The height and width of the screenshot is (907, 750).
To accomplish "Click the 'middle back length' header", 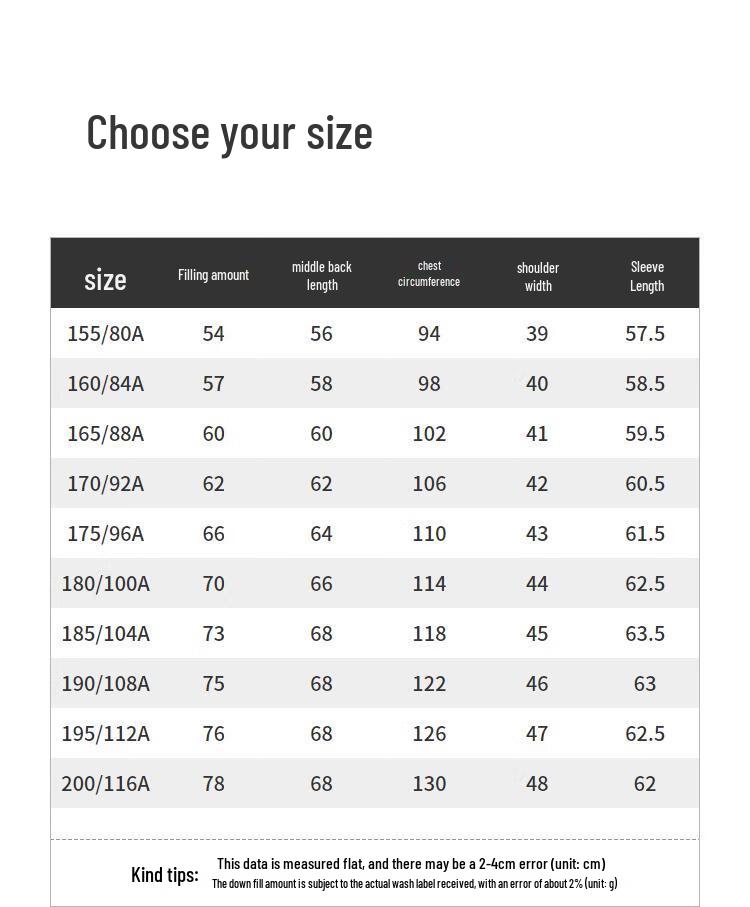I will 321,276.
